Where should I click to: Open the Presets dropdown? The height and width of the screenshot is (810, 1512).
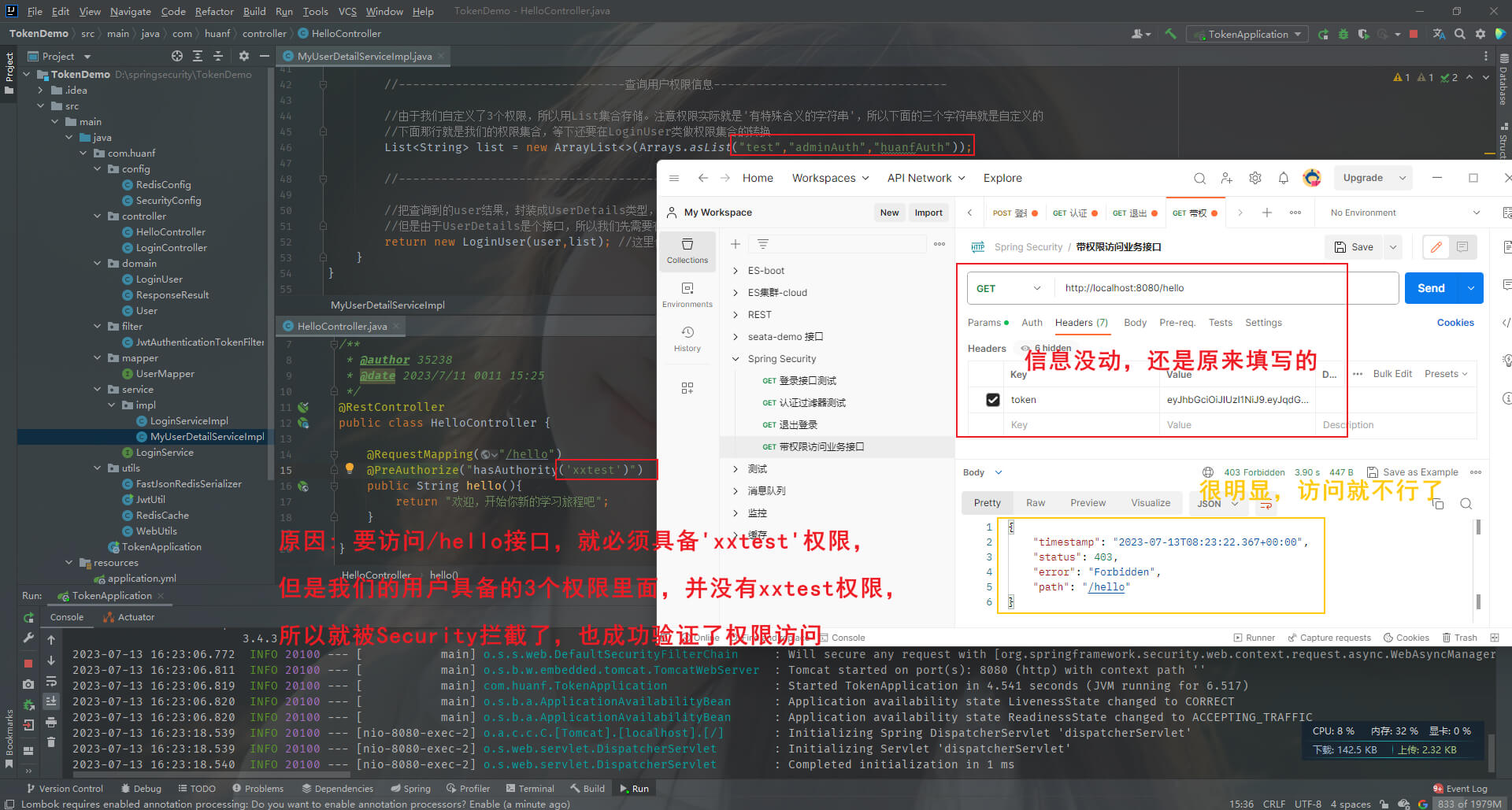point(1446,374)
